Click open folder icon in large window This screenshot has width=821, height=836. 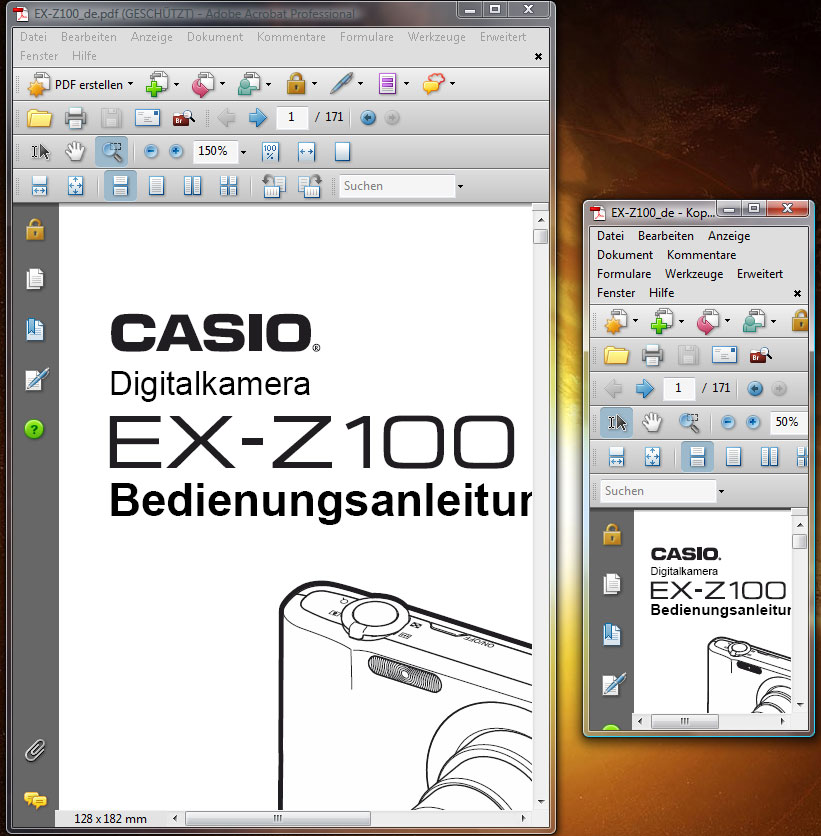[39, 118]
